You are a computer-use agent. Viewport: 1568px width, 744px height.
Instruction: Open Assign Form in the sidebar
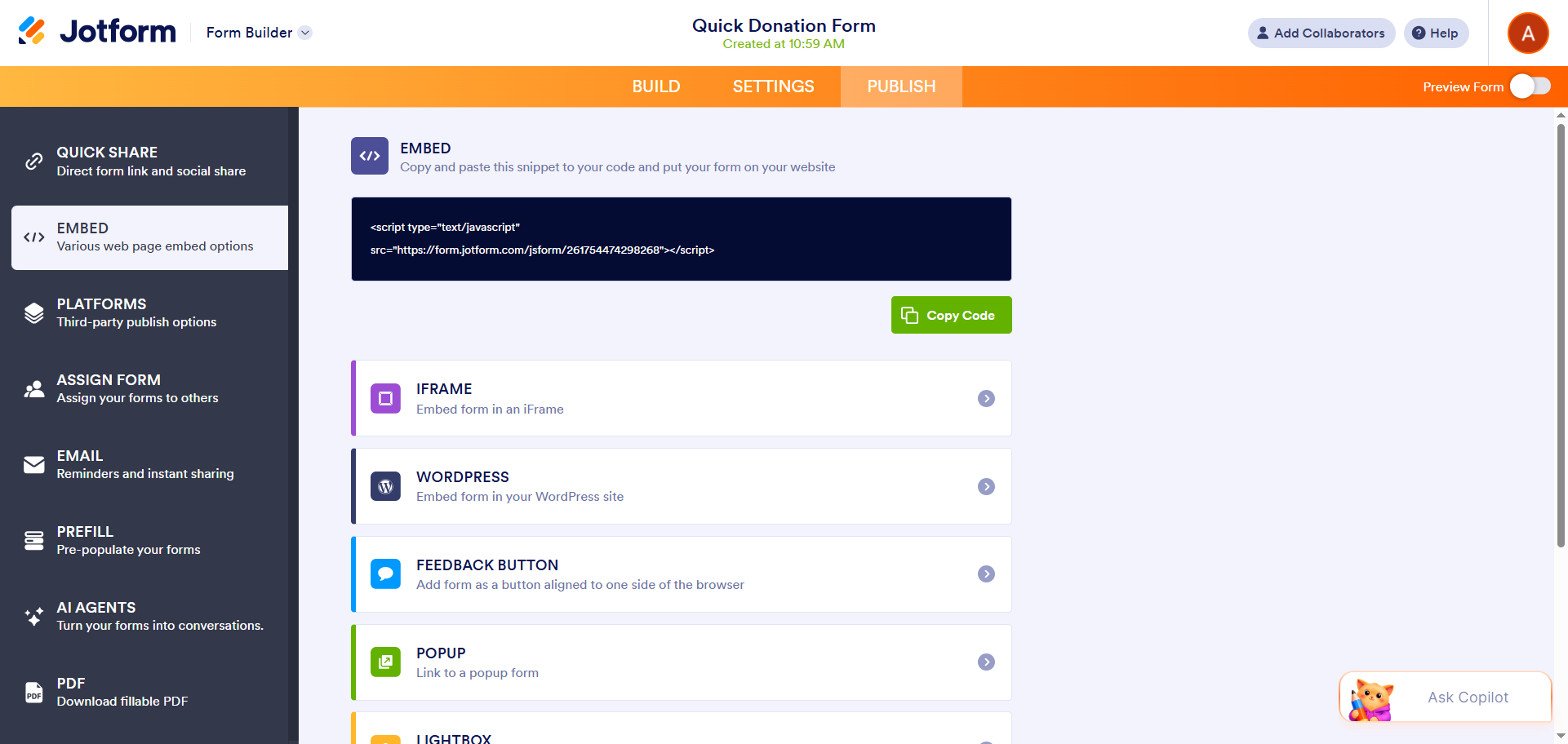point(149,389)
